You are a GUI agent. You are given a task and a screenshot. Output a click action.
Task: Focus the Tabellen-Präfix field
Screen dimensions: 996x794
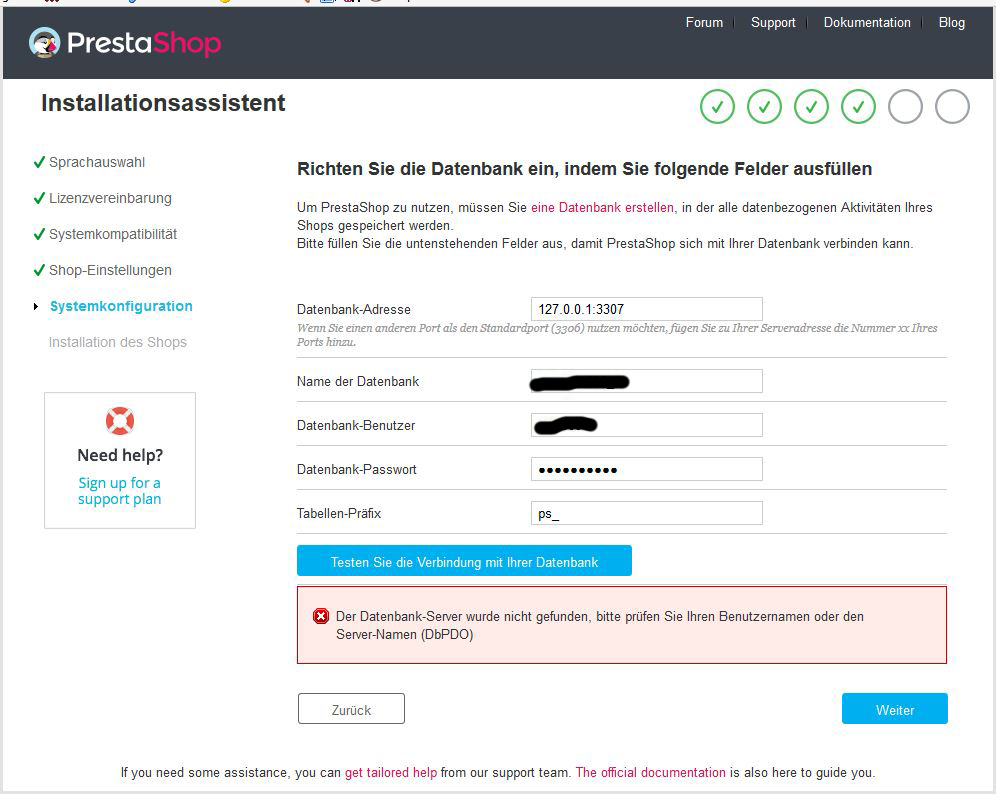tap(646, 513)
